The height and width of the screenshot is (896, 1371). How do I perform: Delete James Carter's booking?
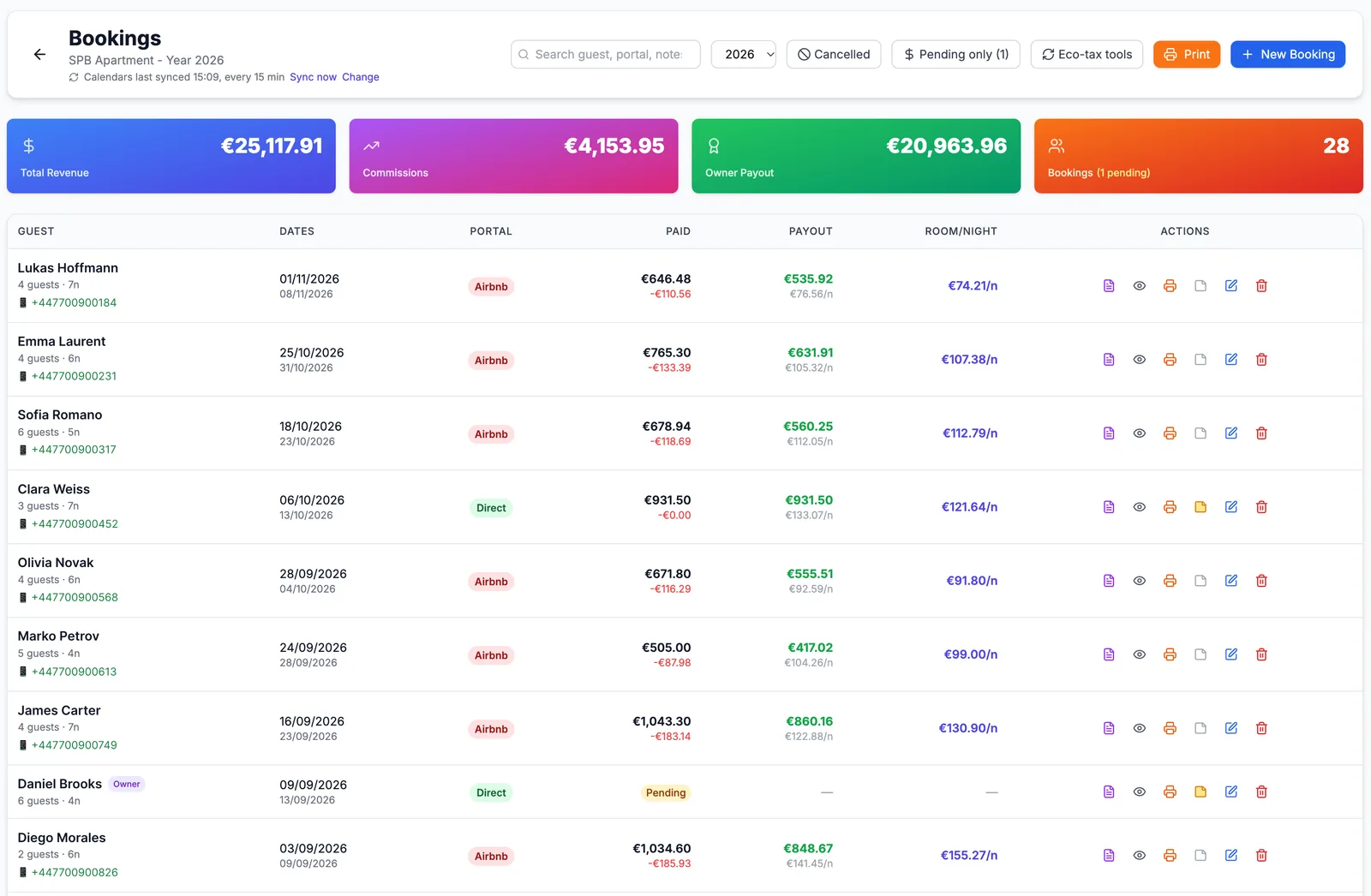(x=1261, y=728)
